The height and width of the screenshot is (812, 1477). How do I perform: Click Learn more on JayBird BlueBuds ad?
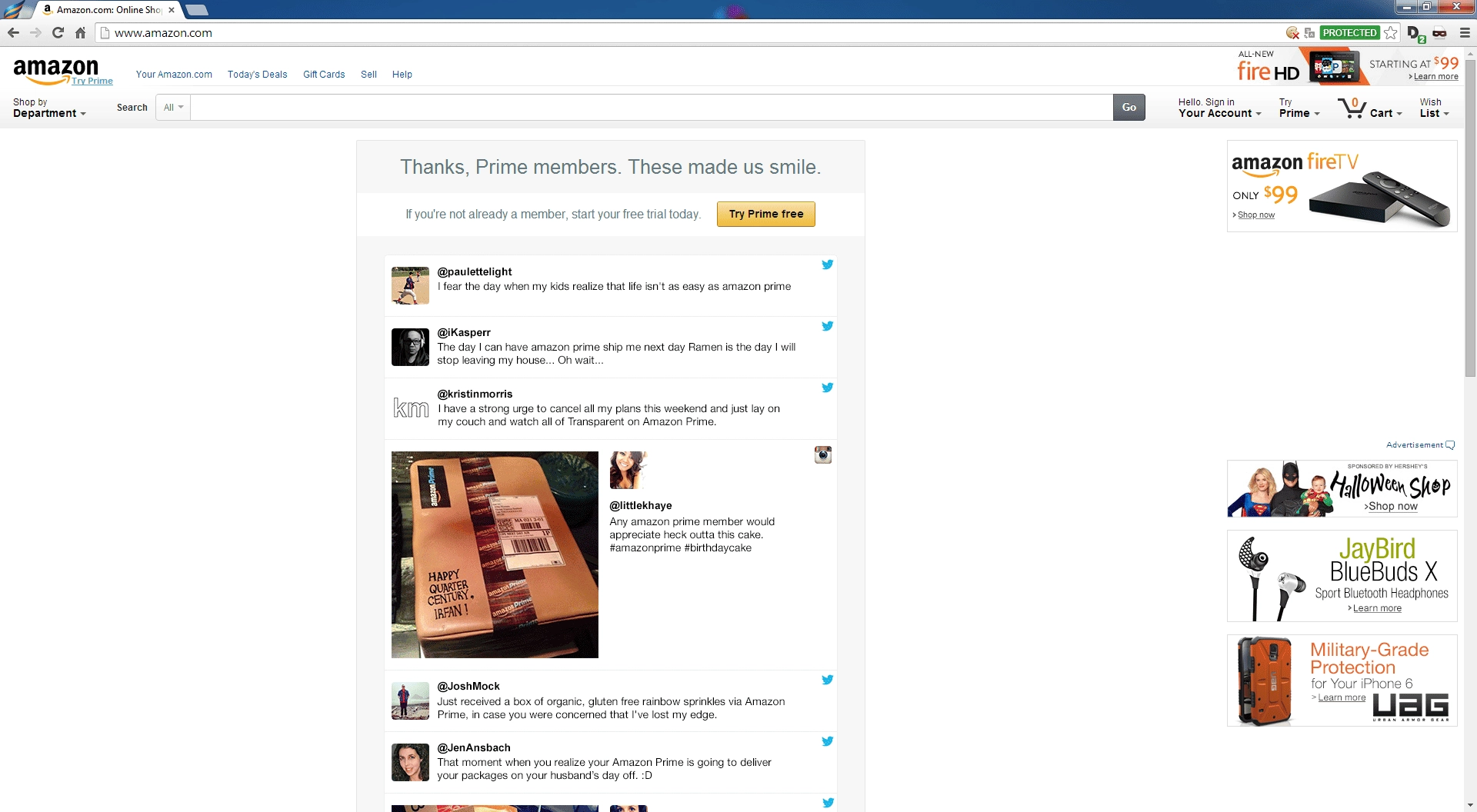click(x=1377, y=608)
